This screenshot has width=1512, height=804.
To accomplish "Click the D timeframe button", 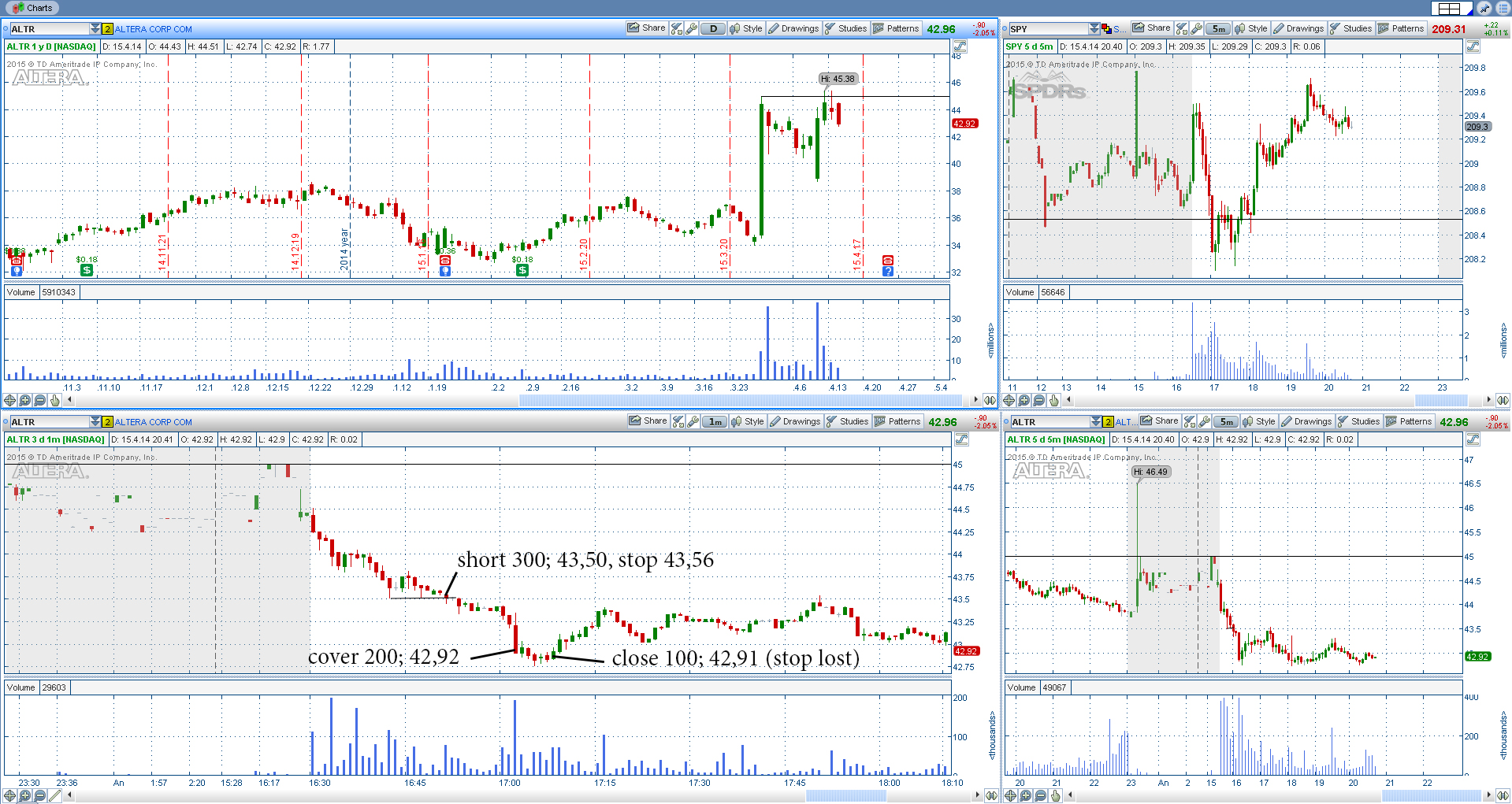I will tap(713, 28).
